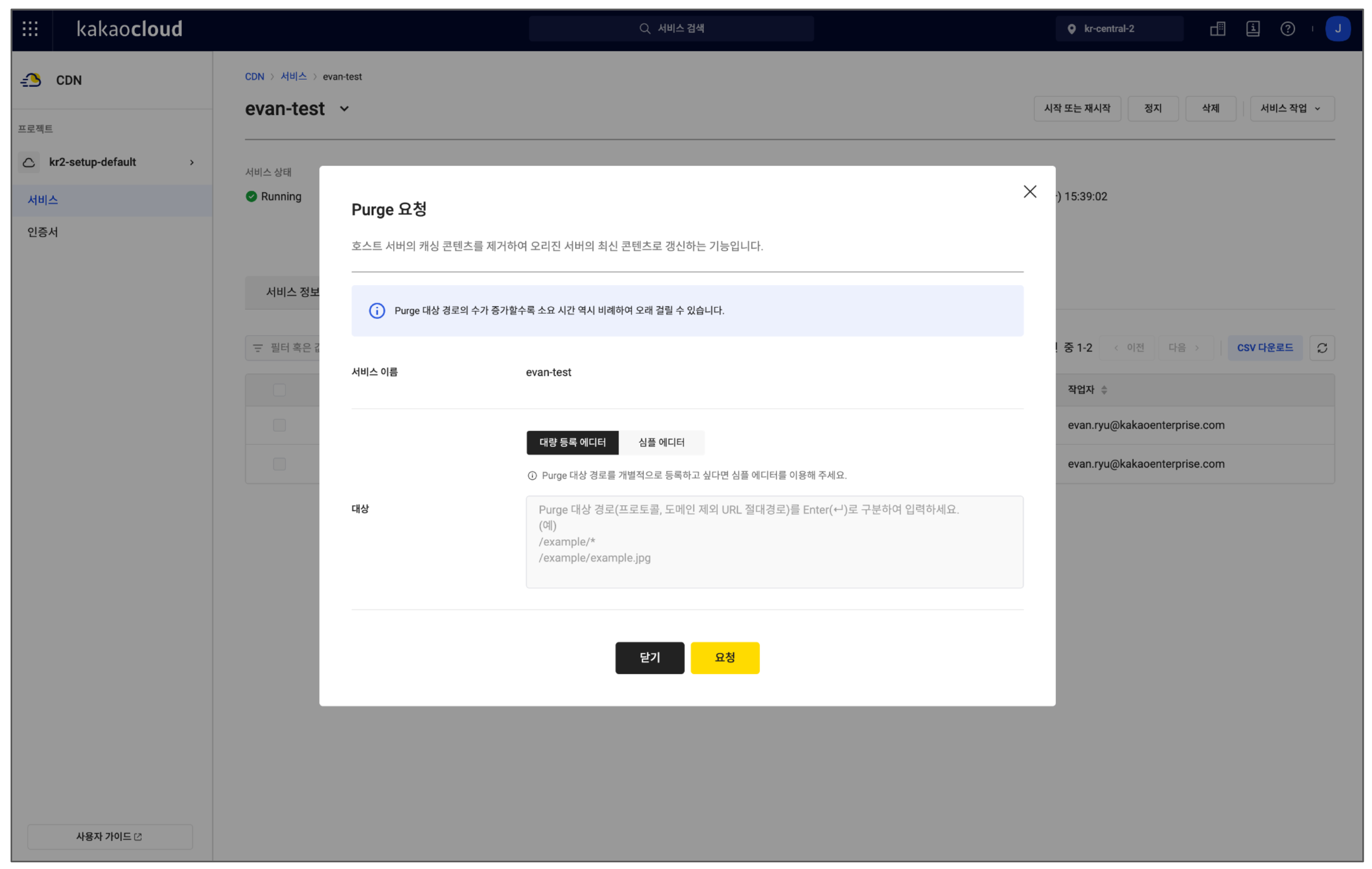
Task: Open the kr-central-2 region selector
Action: 1119,29
